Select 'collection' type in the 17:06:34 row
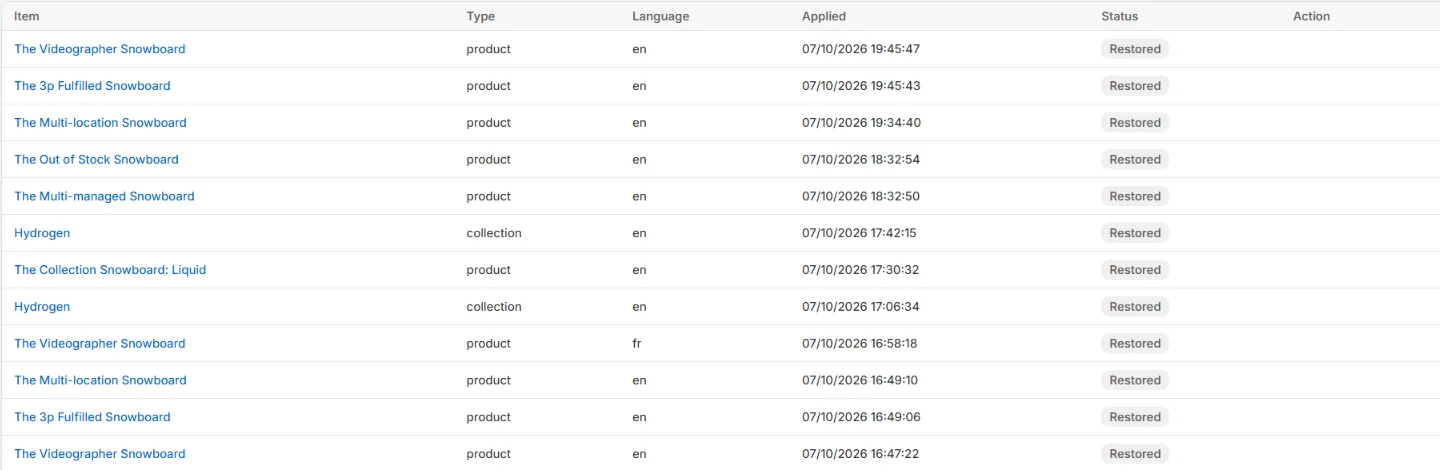 pos(494,307)
